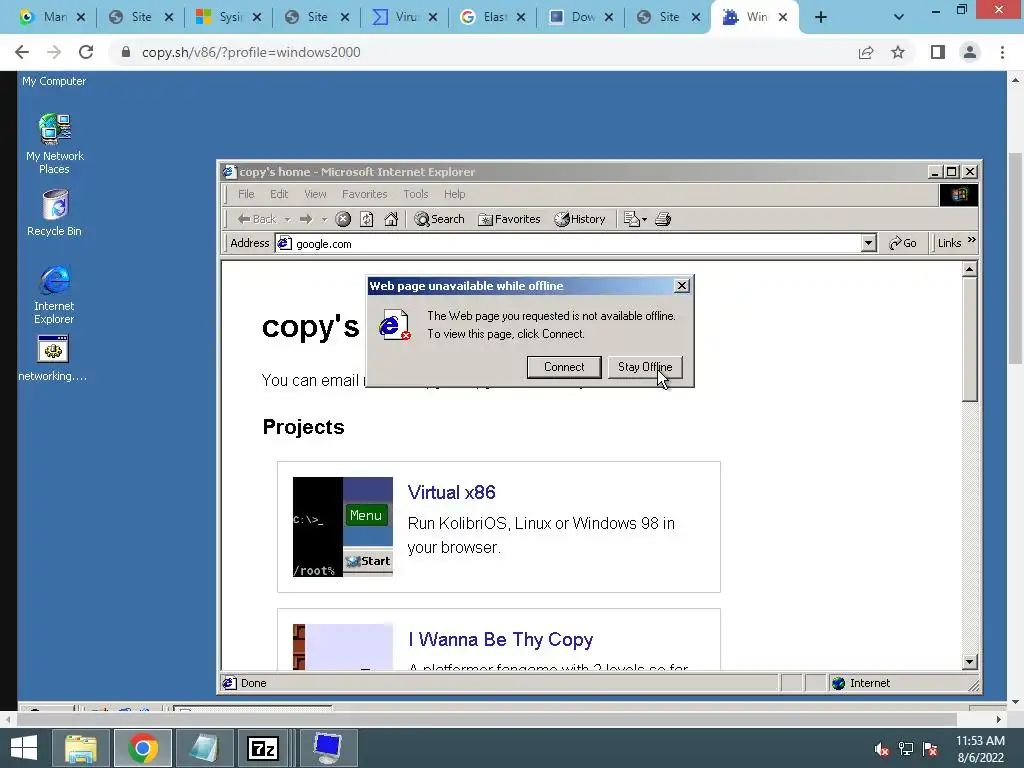Open File Explorer from the taskbar

[80, 748]
